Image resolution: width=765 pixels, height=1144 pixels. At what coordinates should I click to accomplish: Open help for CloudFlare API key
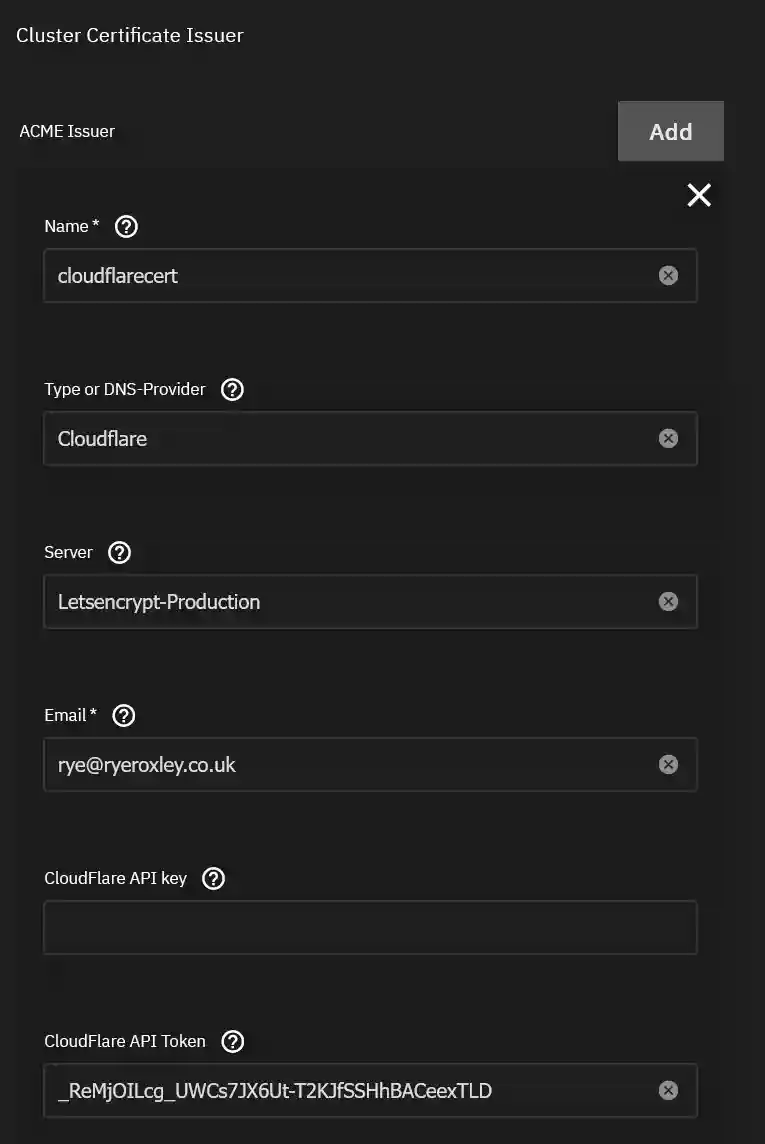212,878
